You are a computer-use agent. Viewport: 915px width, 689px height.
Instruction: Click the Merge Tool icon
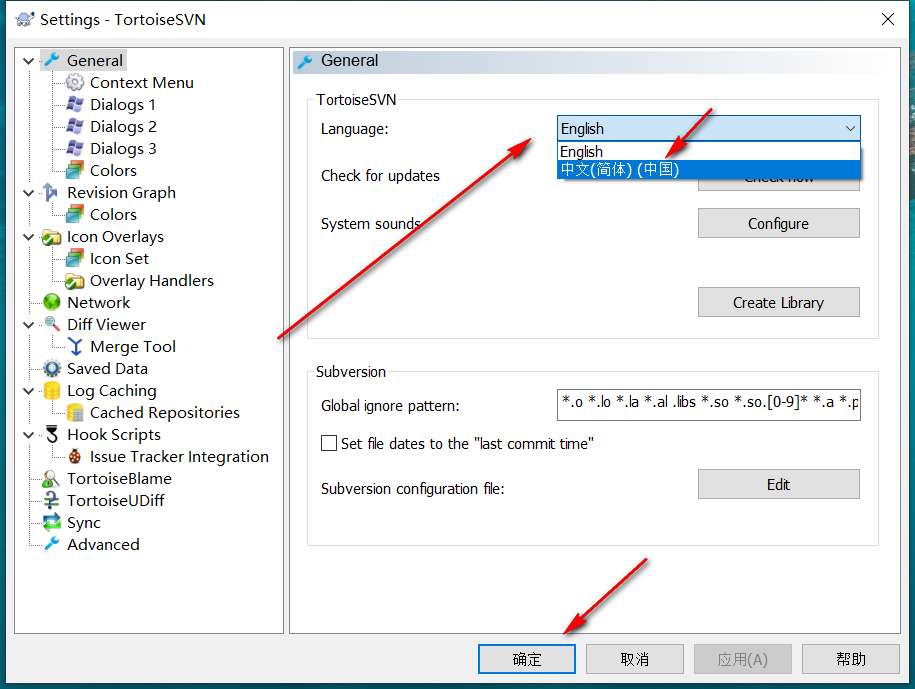[75, 347]
